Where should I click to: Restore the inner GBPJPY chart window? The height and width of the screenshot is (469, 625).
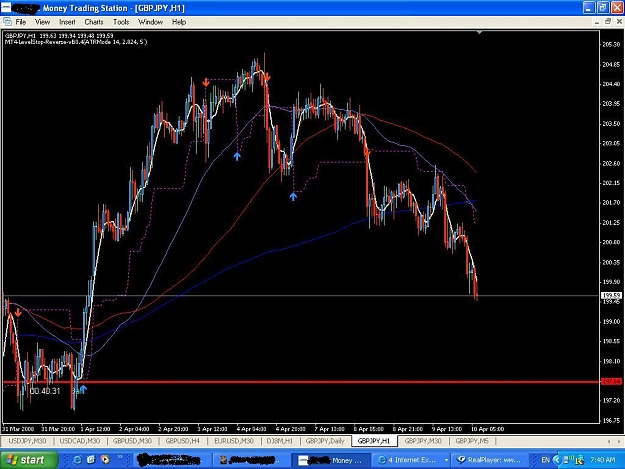tap(607, 22)
